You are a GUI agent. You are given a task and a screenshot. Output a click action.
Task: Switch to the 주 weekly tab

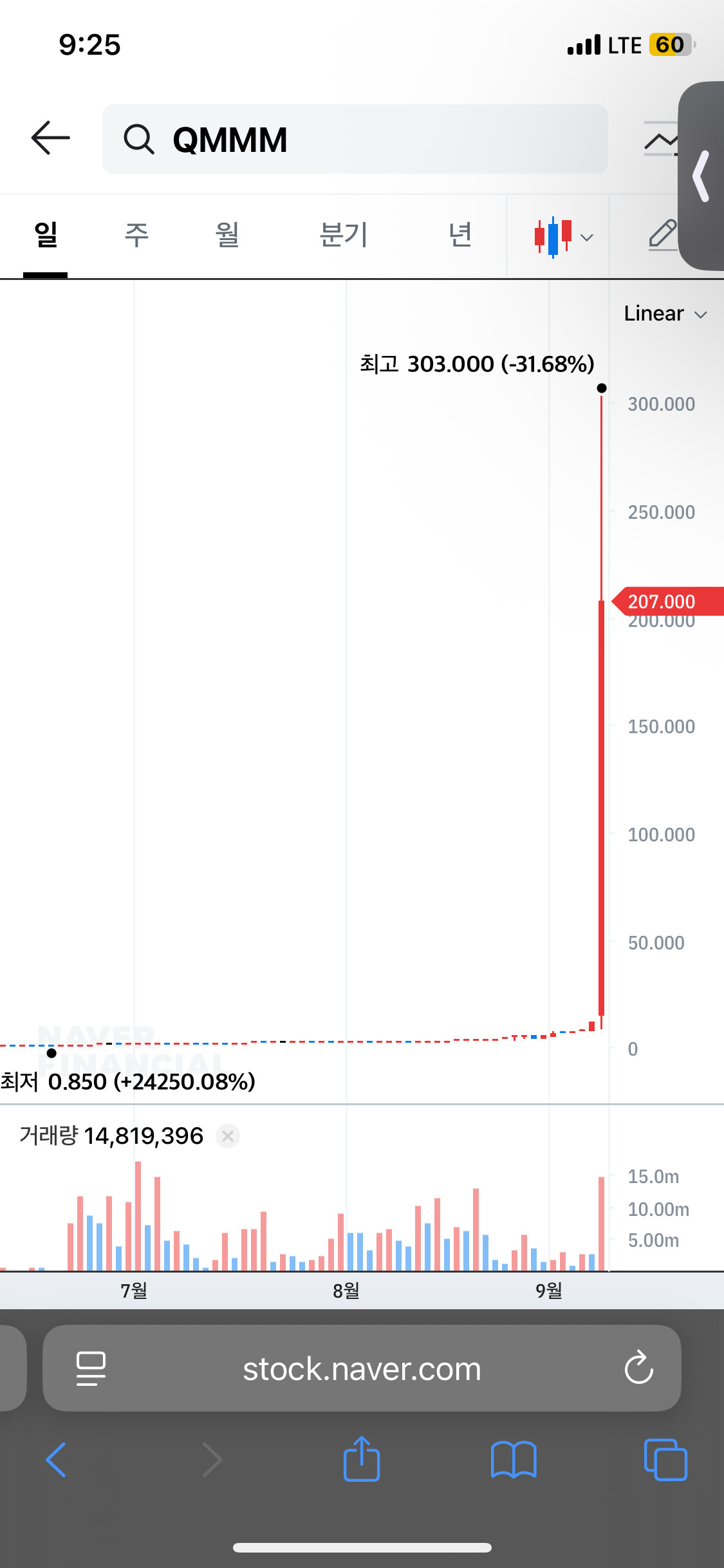(x=136, y=234)
